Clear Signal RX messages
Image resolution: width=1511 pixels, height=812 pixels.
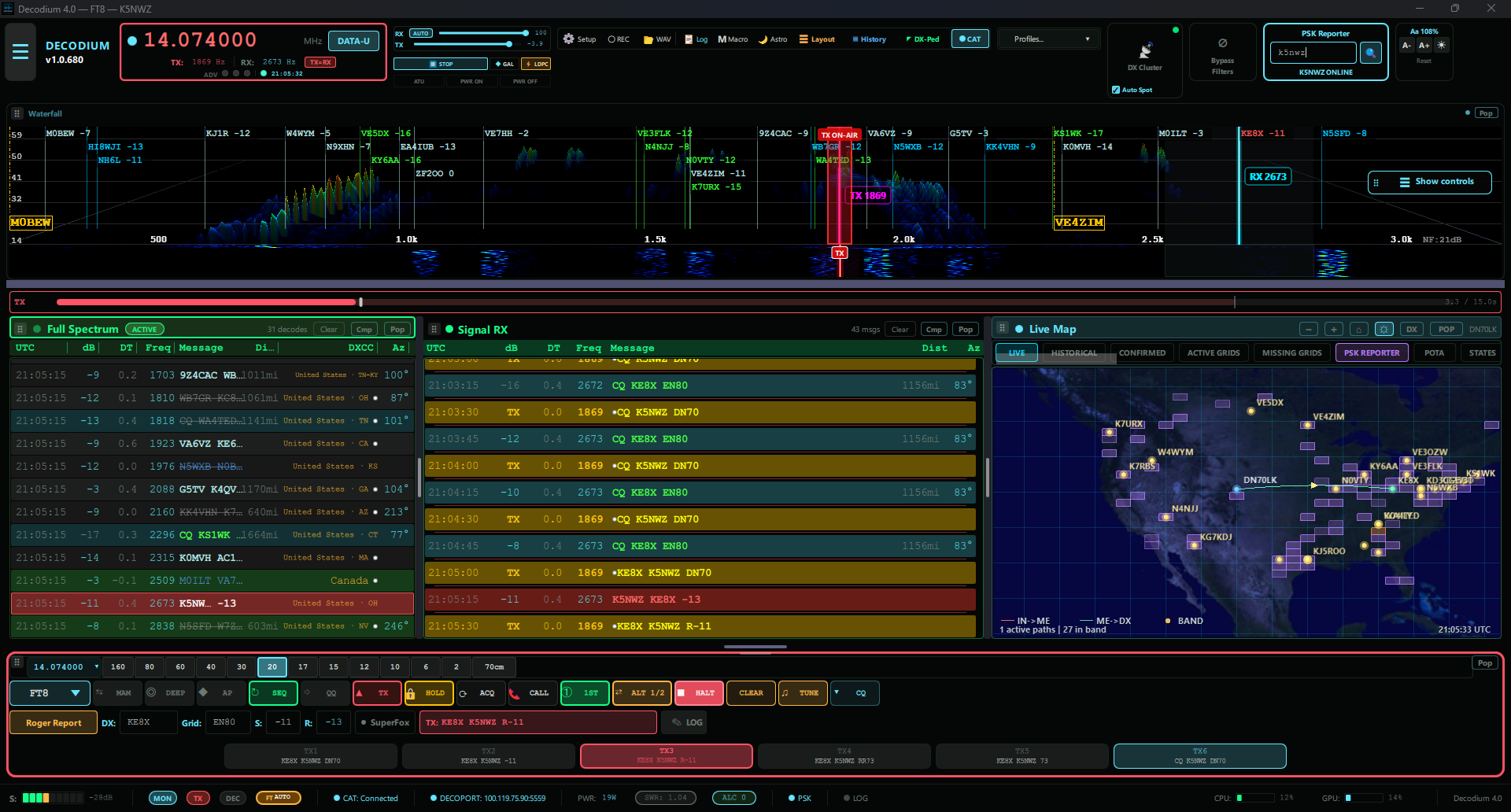point(900,329)
